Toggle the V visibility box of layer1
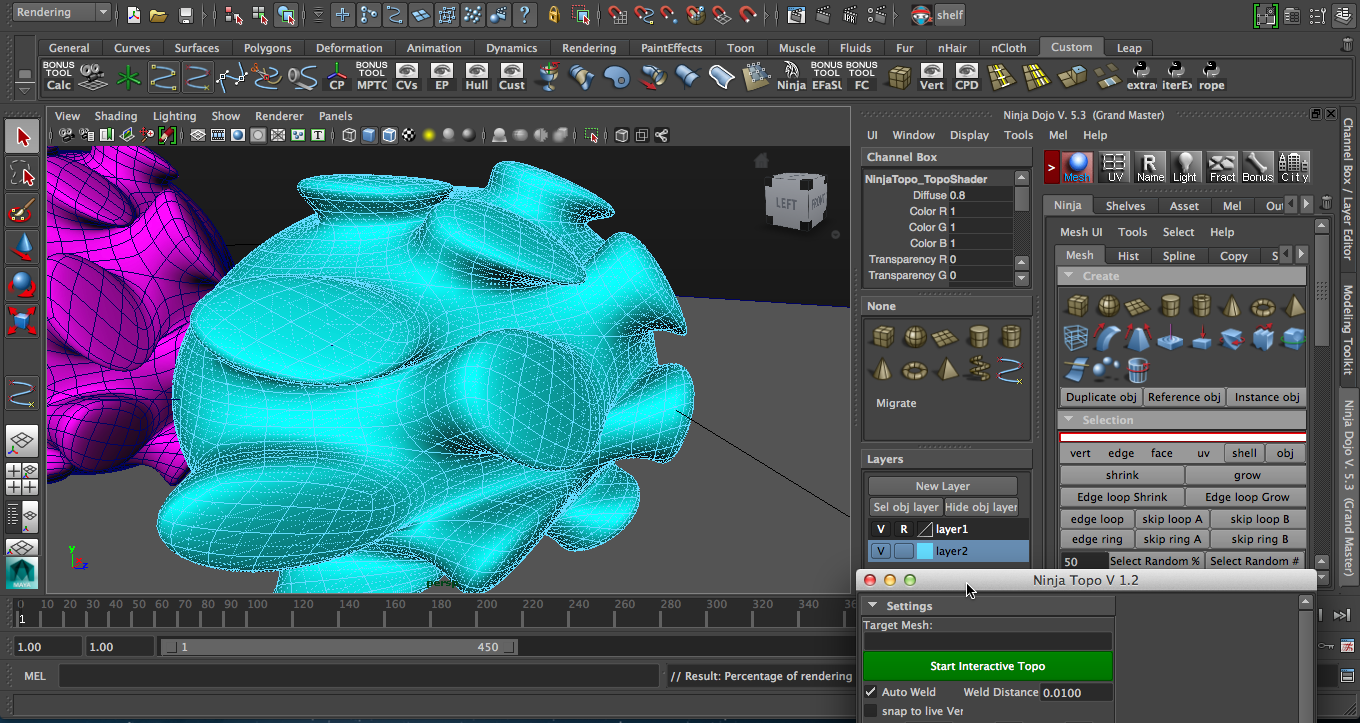Viewport: 1360px width, 723px height. [880, 529]
